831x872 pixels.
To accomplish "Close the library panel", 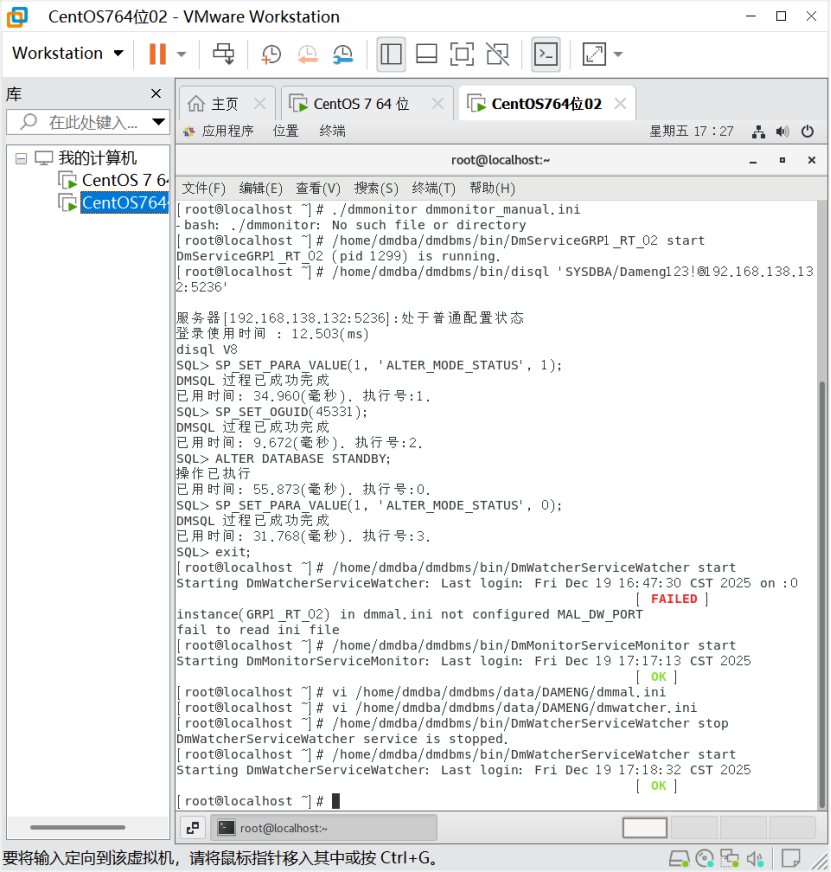I will [156, 93].
